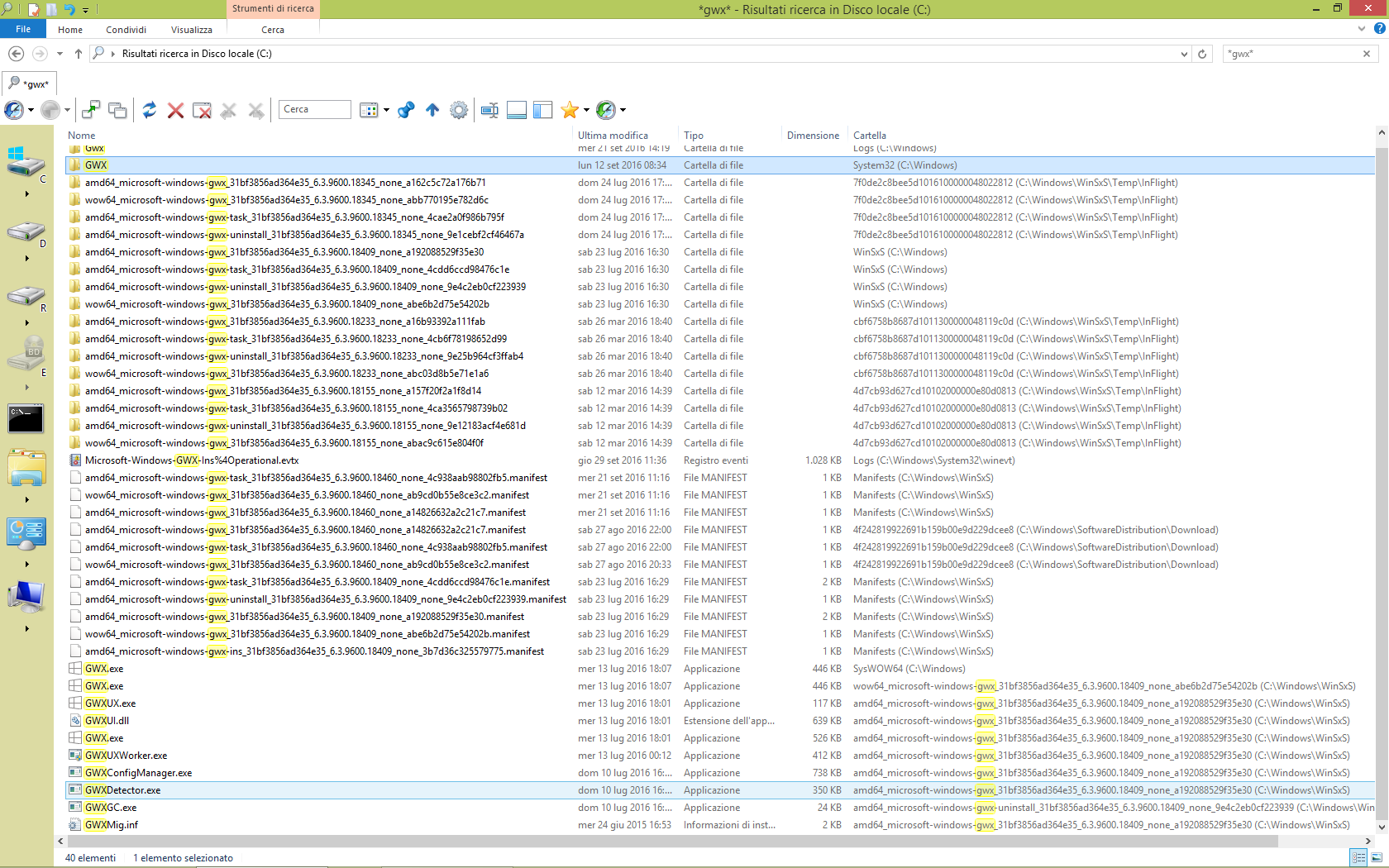Sort by the Dimensione column header
Screen dimensions: 1389x868
click(813, 136)
